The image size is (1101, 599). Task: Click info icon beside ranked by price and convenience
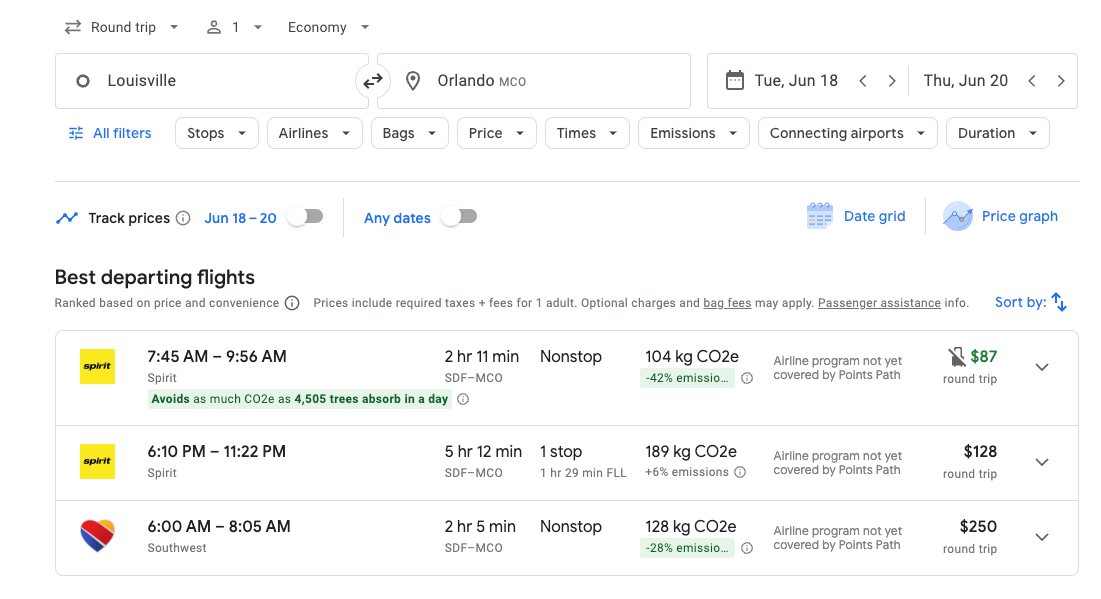tap(292, 303)
